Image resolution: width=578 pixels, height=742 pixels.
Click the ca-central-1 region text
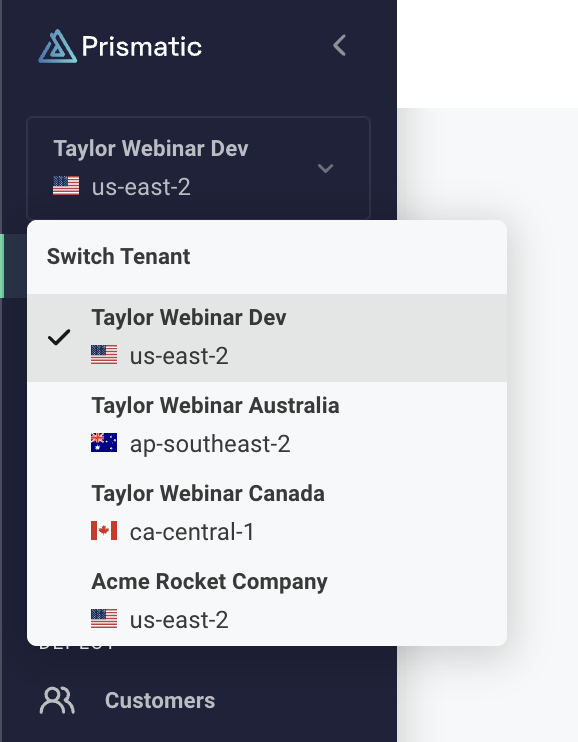tap(192, 532)
